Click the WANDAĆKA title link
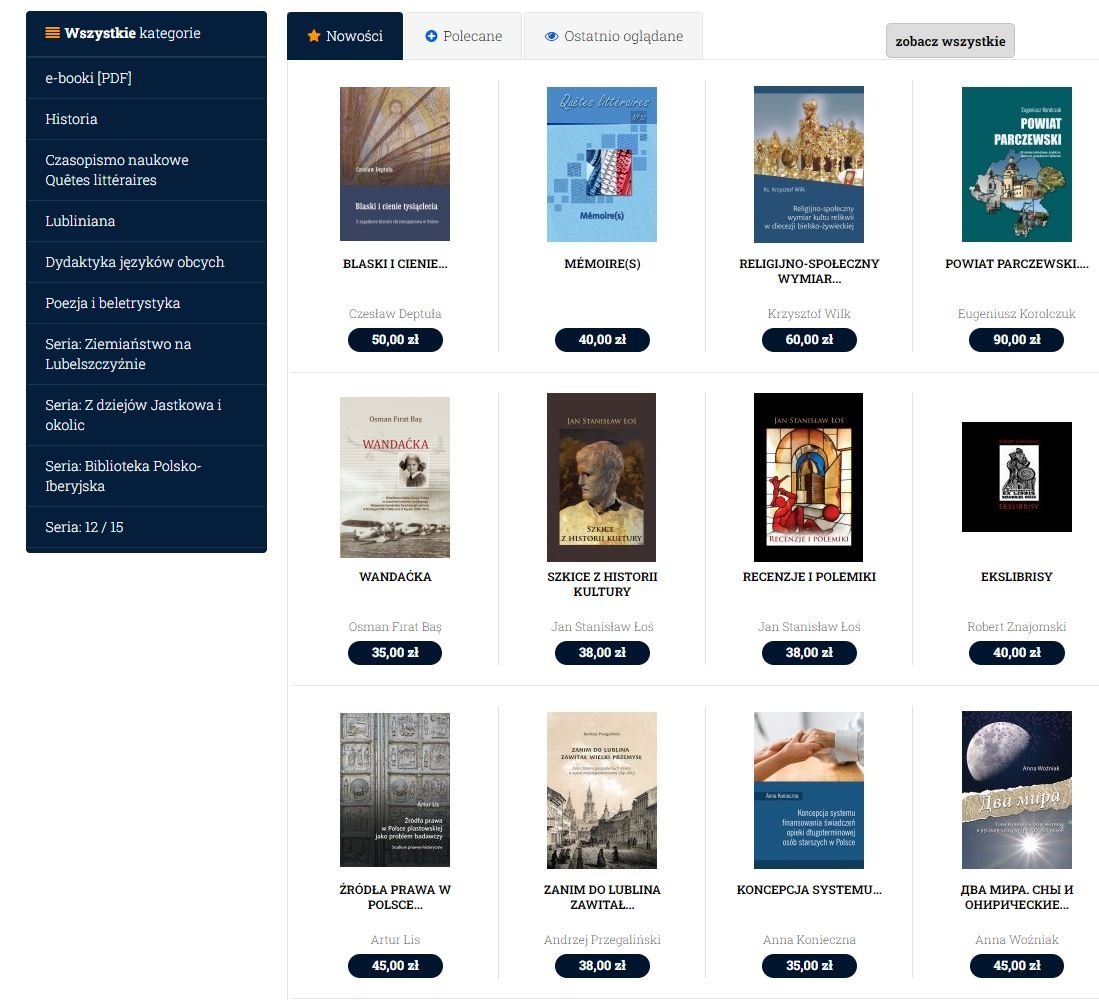 [x=395, y=577]
